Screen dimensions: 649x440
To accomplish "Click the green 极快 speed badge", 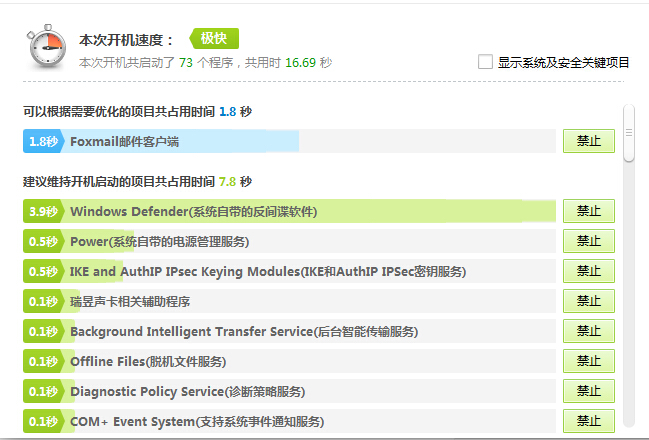I will (212, 39).
